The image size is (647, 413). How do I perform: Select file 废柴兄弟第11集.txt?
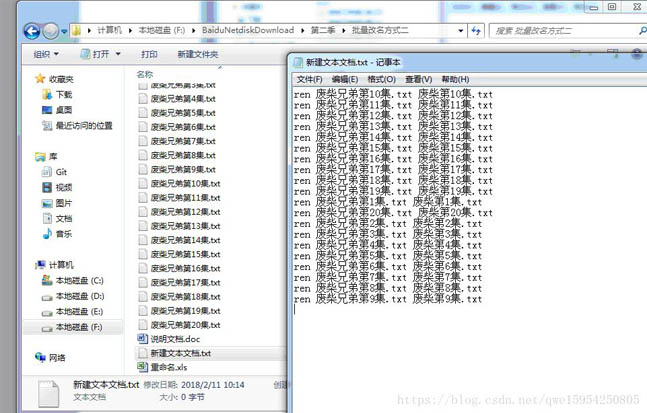(179, 198)
